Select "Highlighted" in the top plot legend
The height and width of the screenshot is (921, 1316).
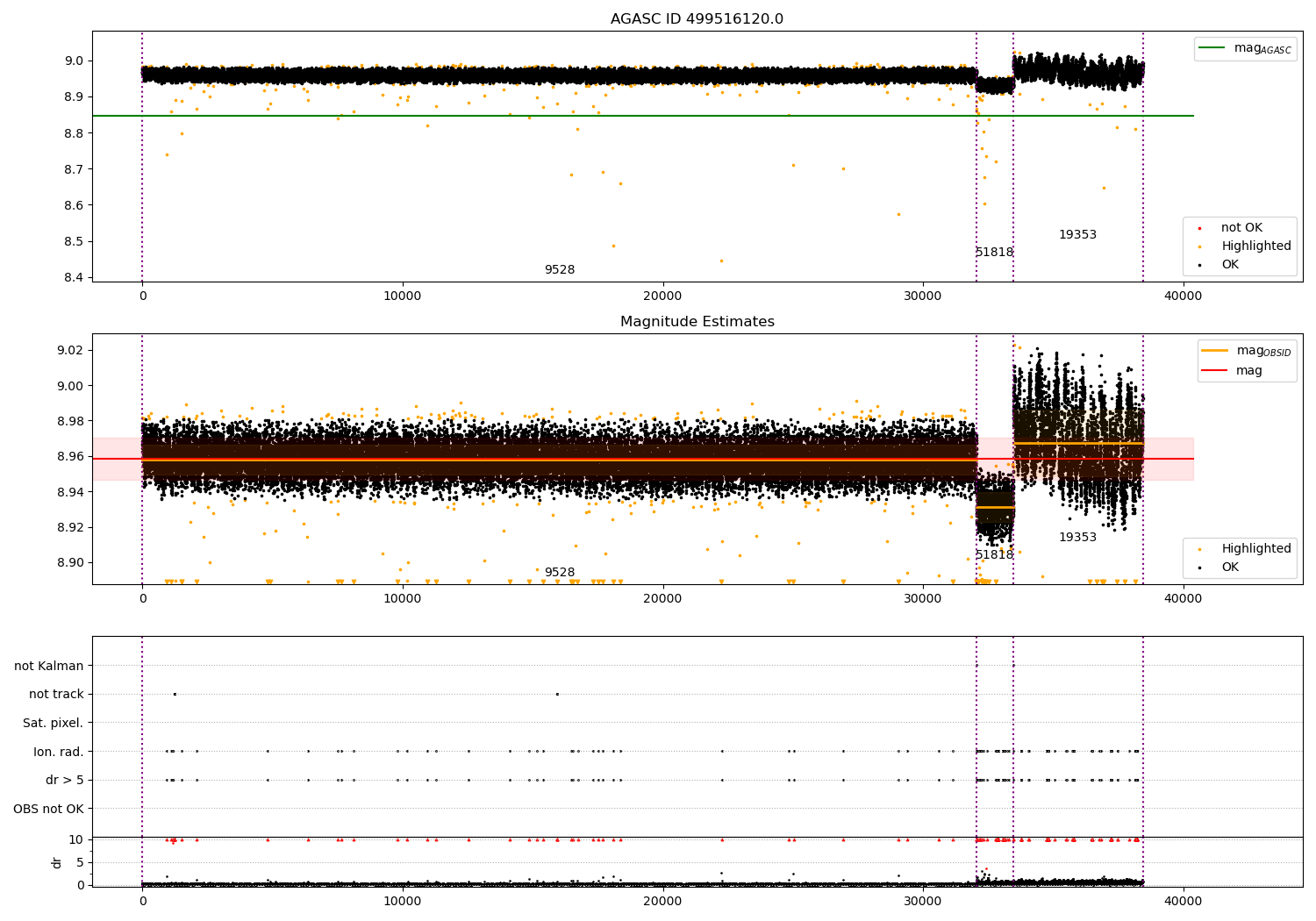point(1255,246)
